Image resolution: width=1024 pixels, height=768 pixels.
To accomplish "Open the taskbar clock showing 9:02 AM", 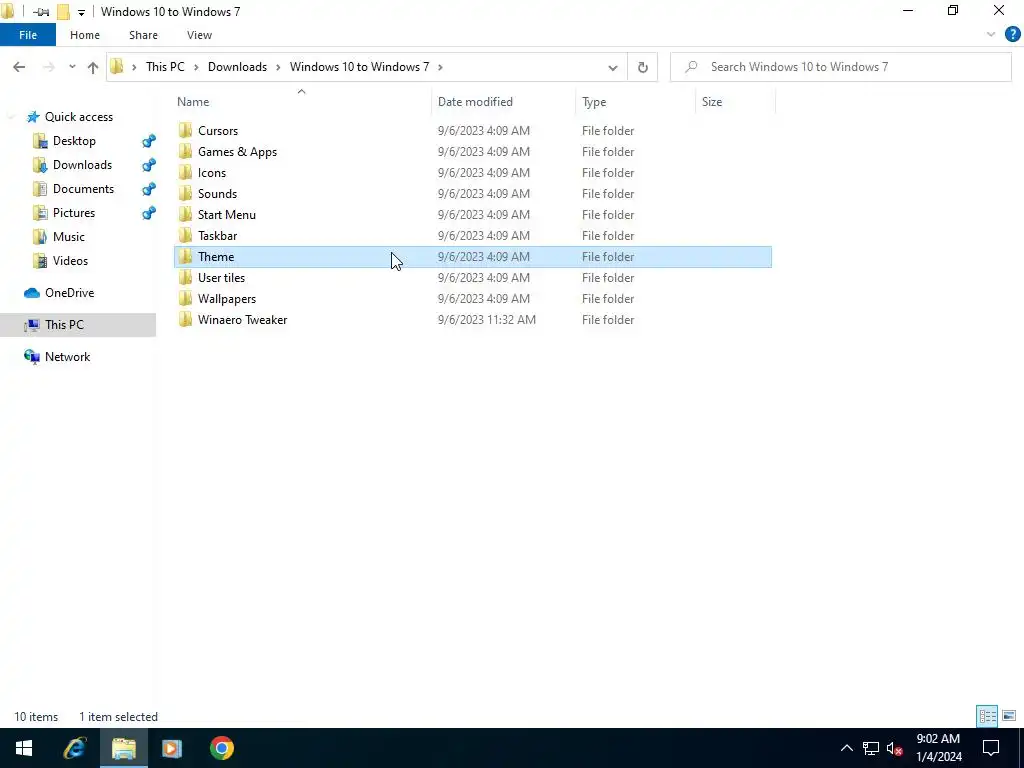I will click(x=938, y=748).
